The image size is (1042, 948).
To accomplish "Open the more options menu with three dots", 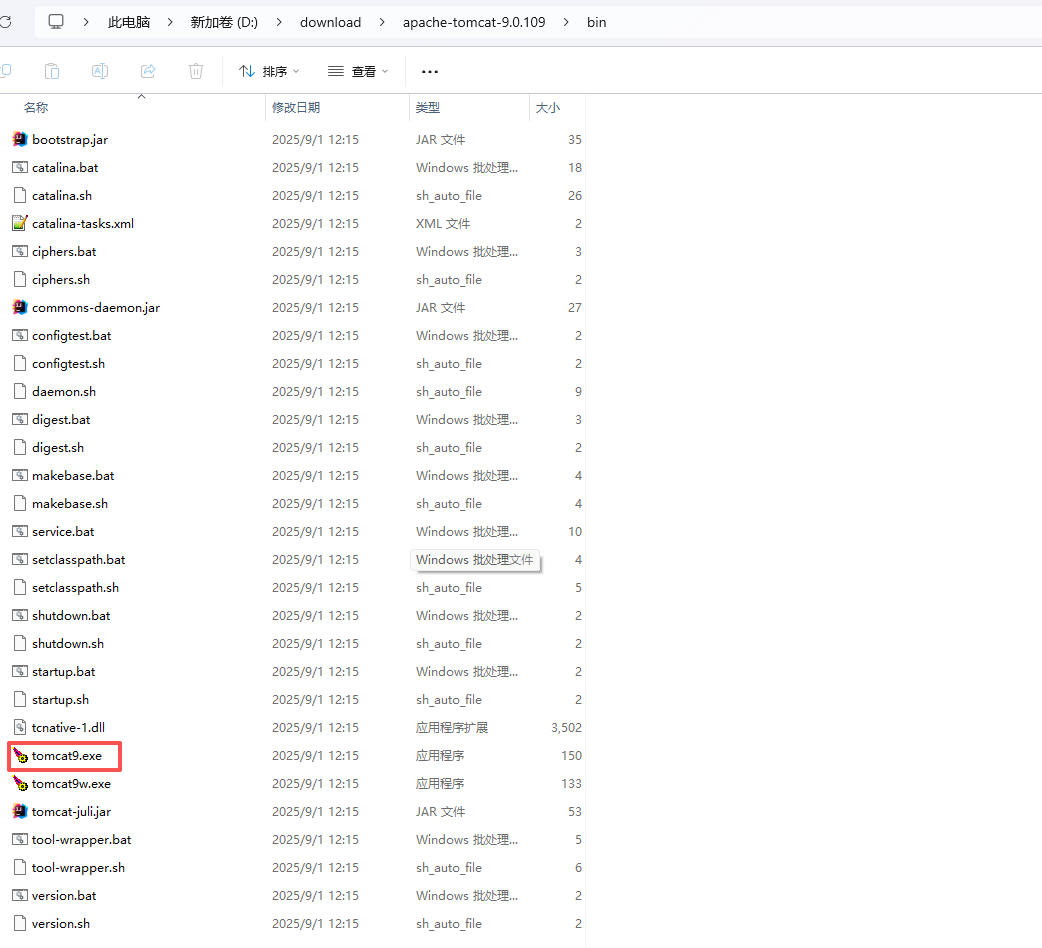I will point(430,71).
